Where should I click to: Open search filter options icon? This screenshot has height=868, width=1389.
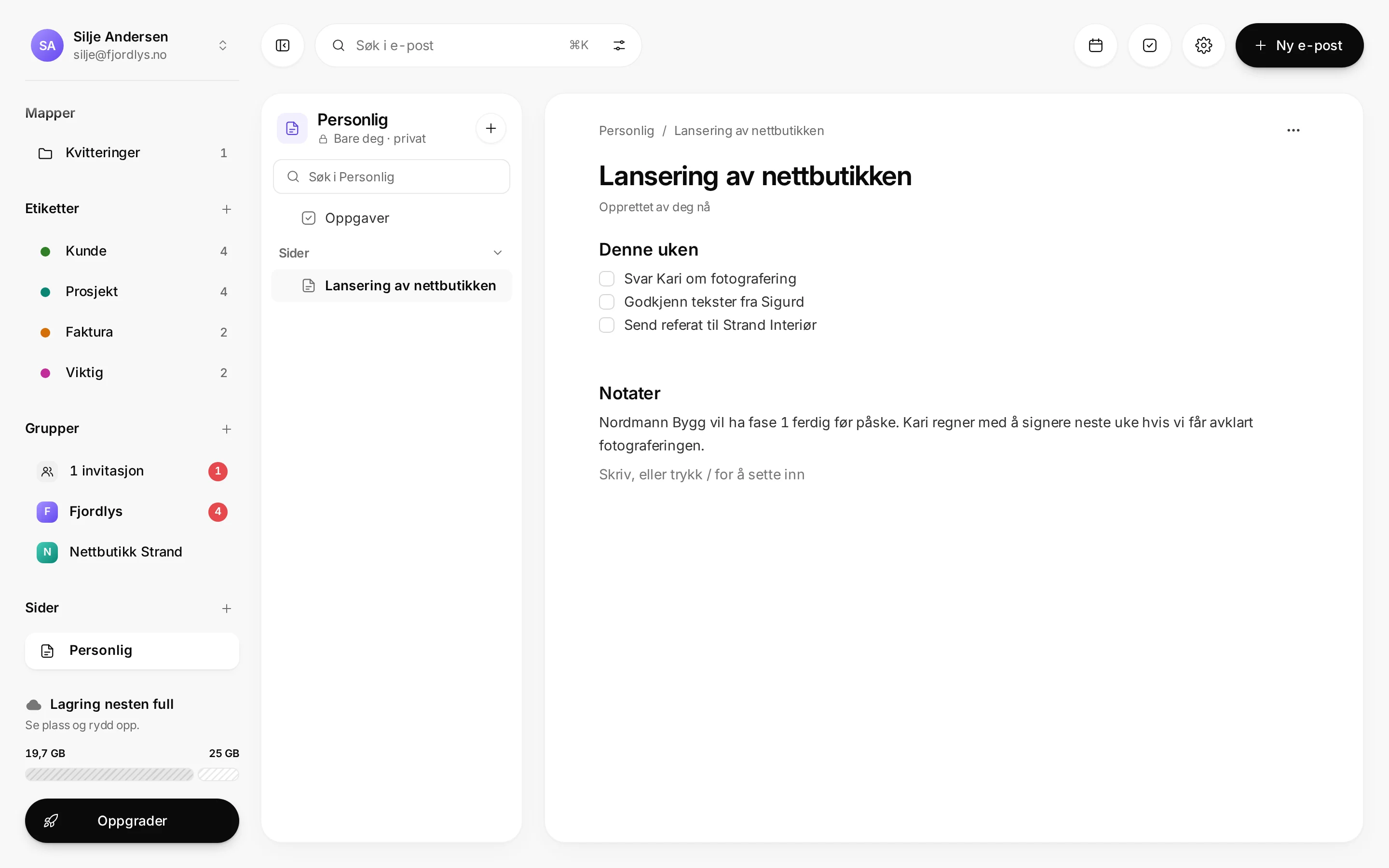point(619,45)
